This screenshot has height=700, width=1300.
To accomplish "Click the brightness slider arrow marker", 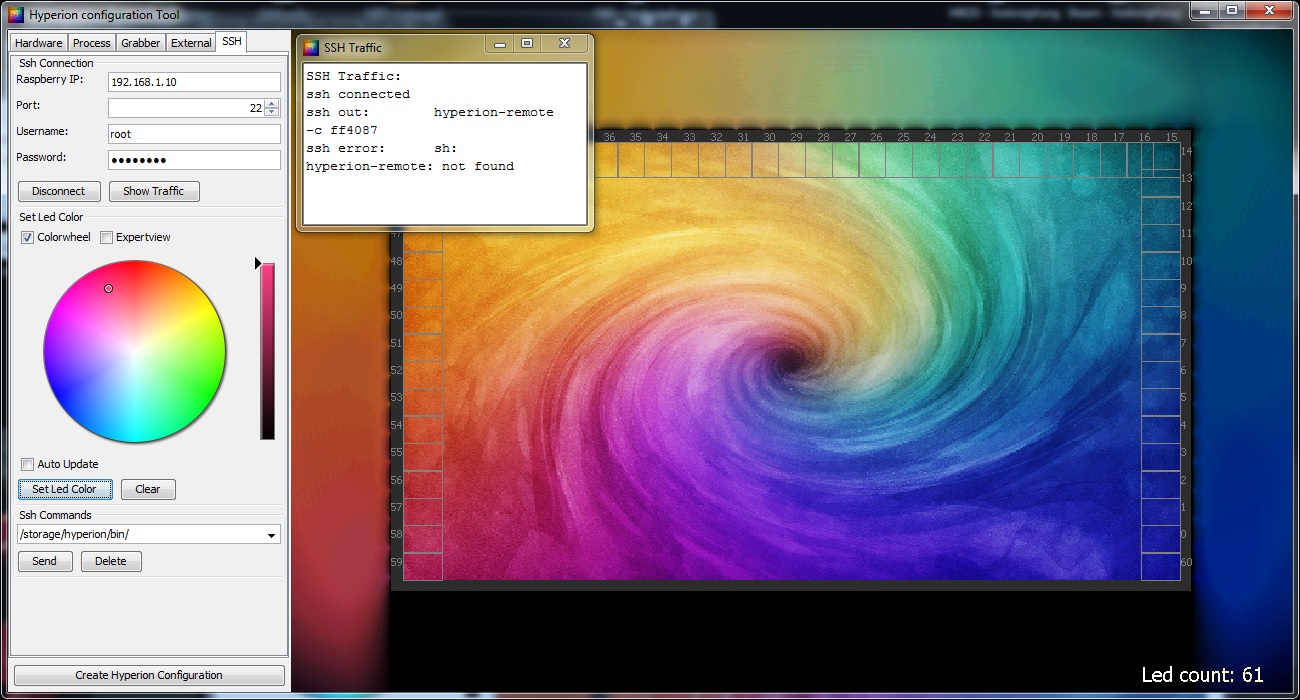I will [257, 264].
